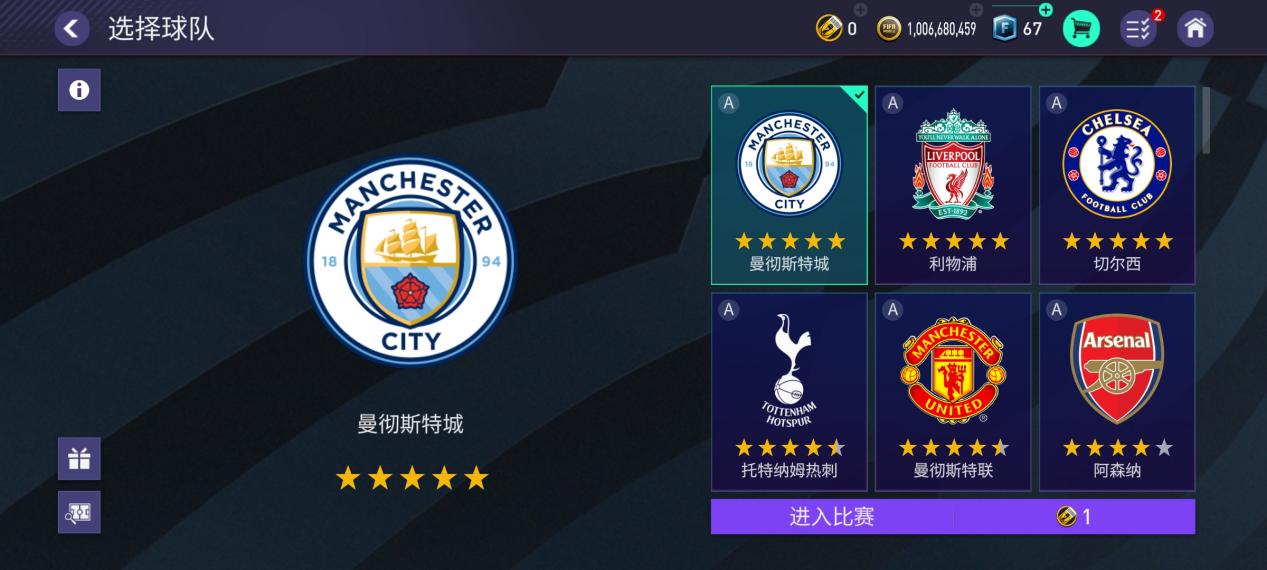Click the large Manchester City crest

[411, 262]
